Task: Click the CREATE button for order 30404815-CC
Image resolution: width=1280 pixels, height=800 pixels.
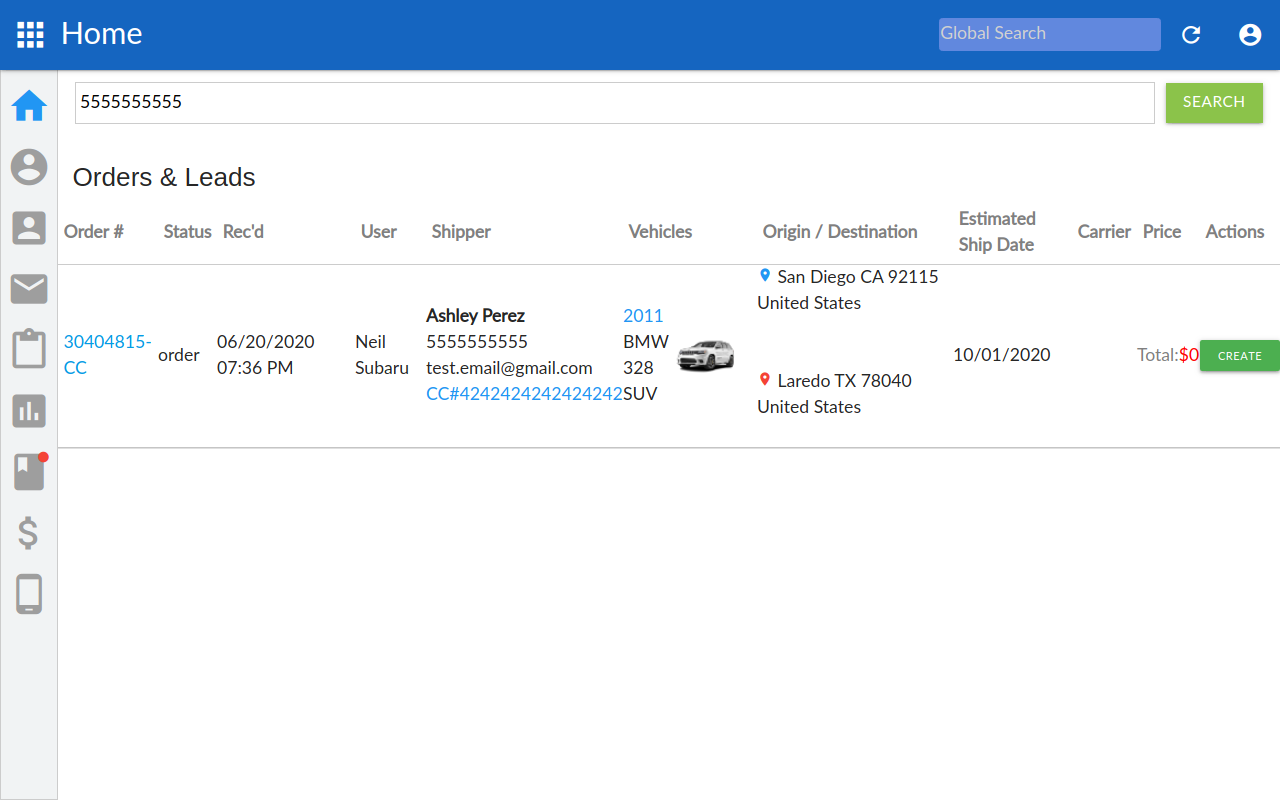Action: (1240, 356)
